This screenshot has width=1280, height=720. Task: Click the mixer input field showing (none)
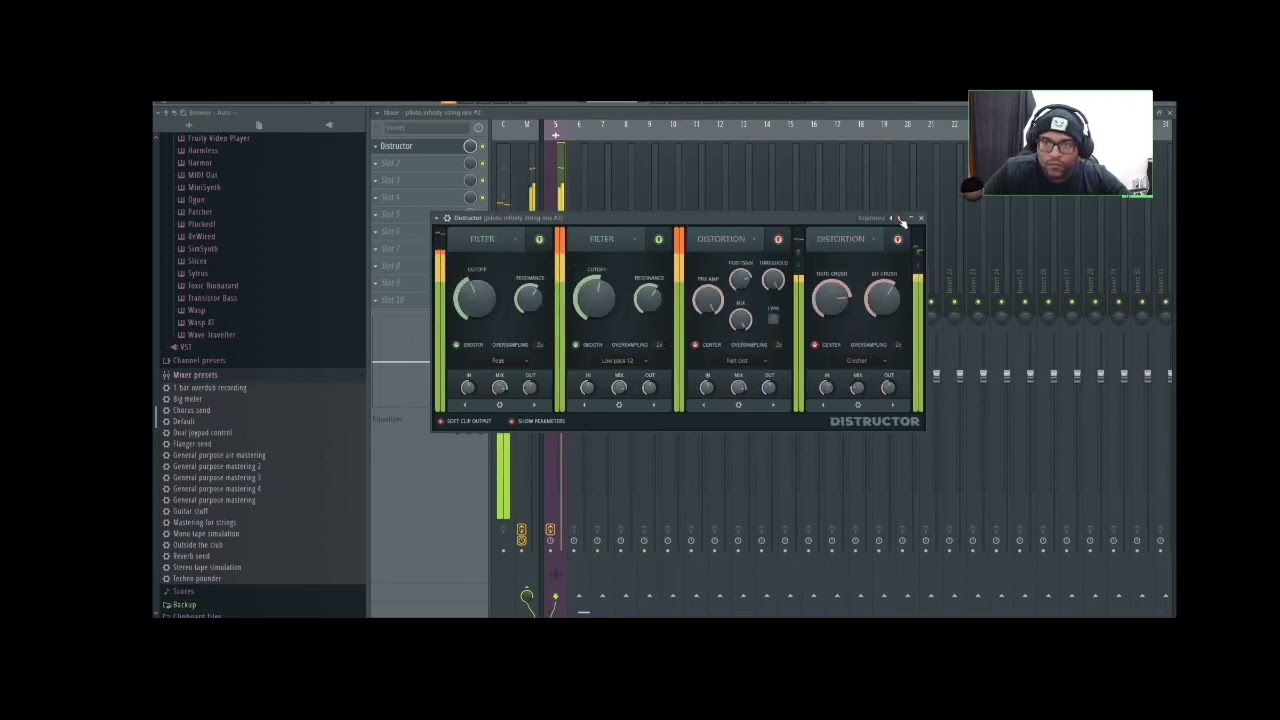coord(427,128)
